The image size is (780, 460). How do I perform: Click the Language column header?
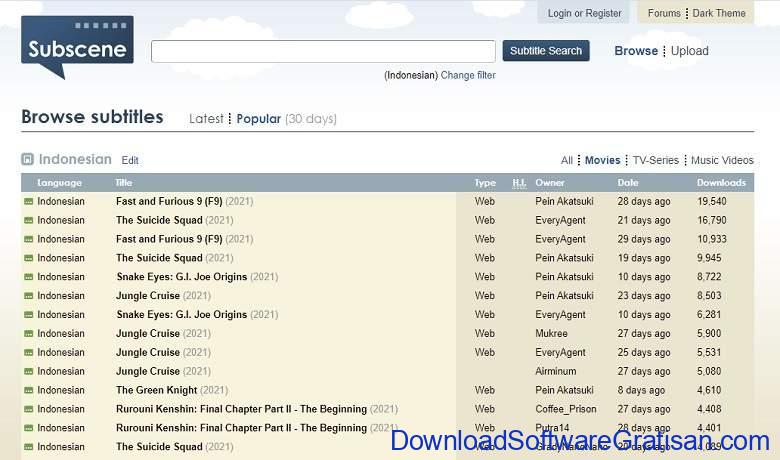click(59, 183)
